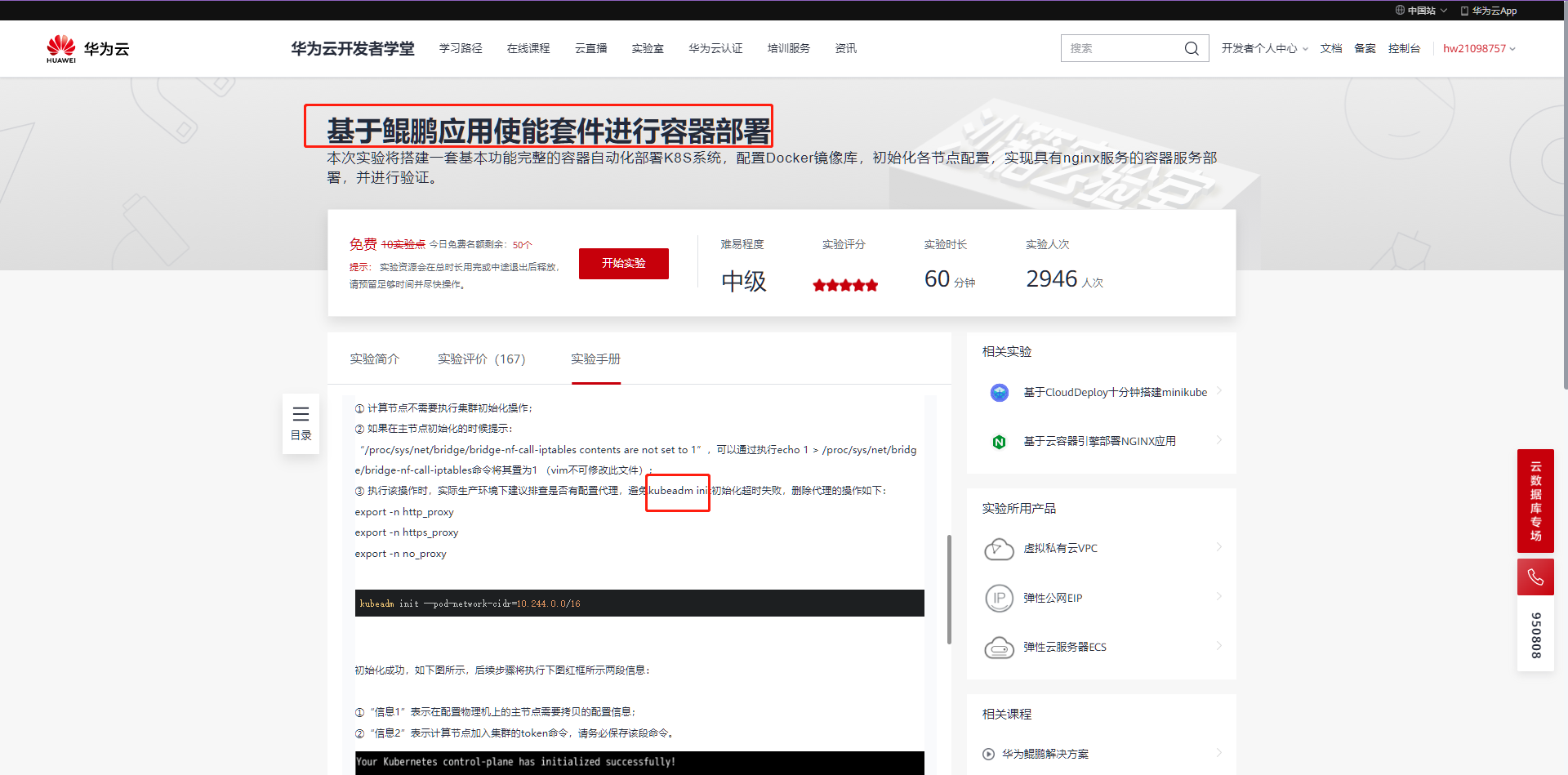The width and height of the screenshot is (1568, 775).
Task: Click the chevron beside 弹性公网EIP
Action: pos(1219,596)
